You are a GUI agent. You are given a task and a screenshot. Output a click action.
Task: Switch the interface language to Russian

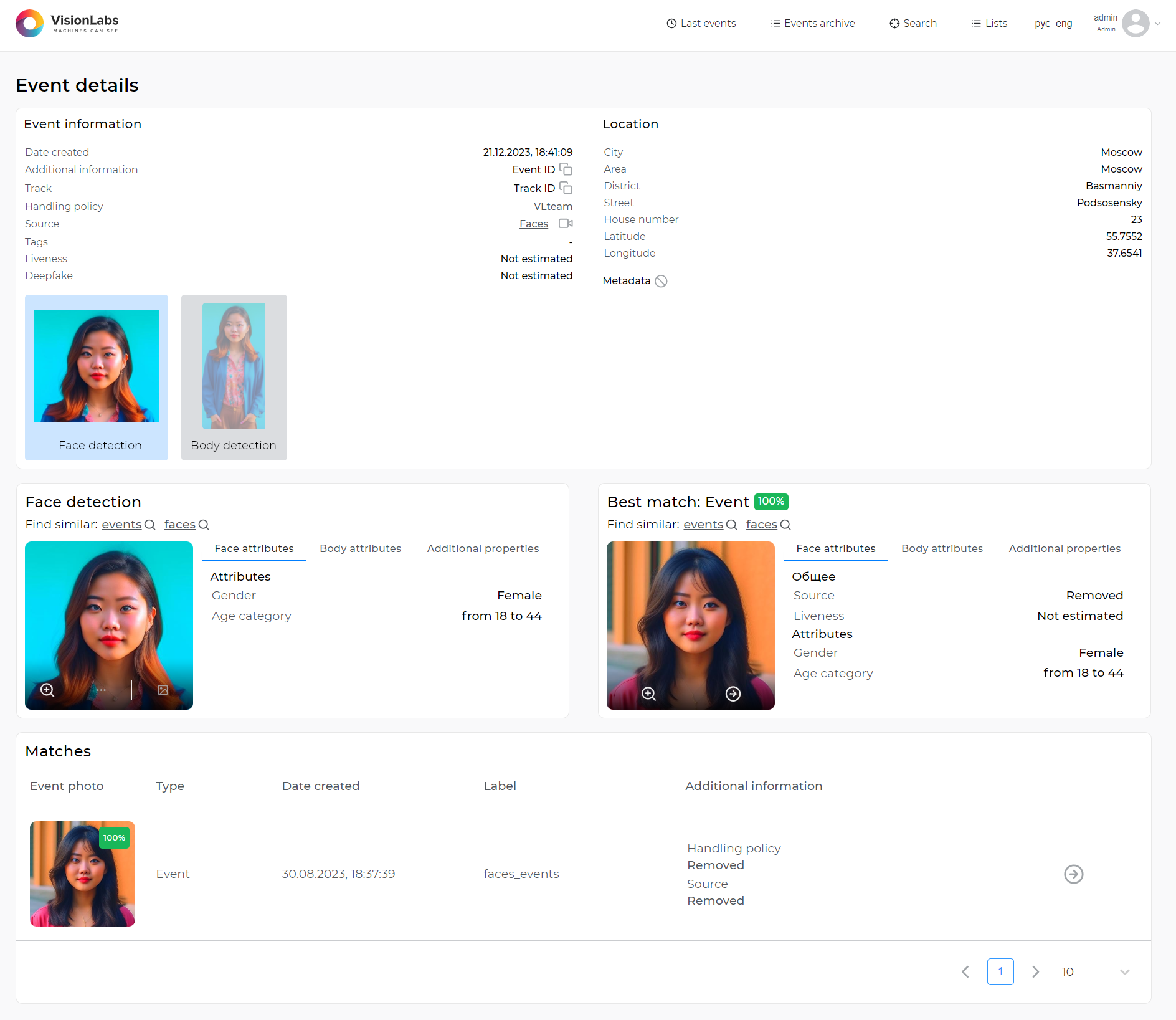point(1042,24)
